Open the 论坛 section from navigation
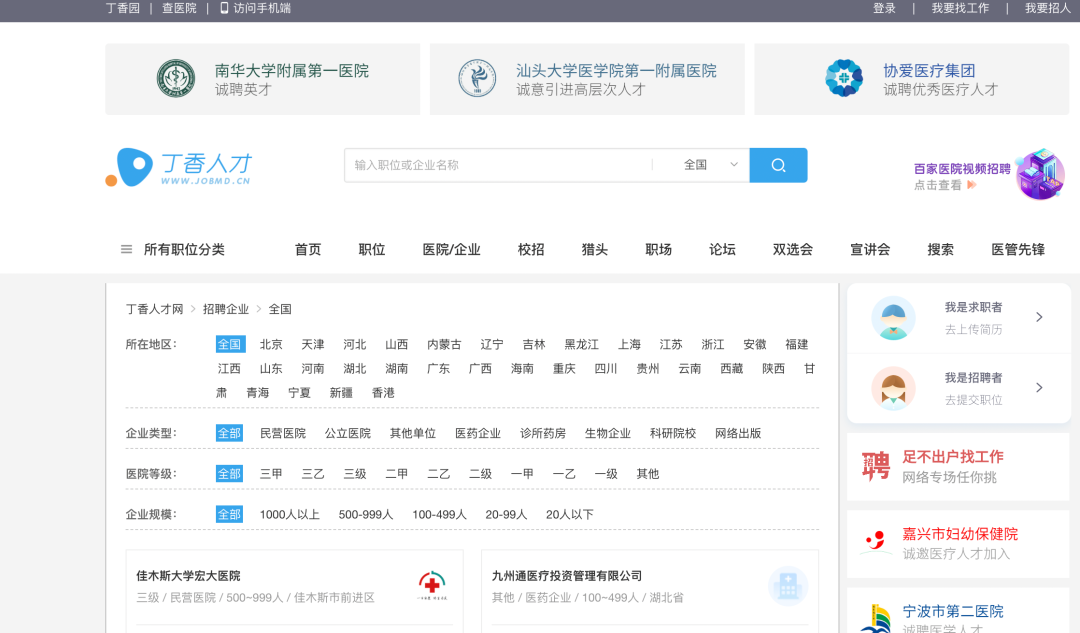The width and height of the screenshot is (1080, 633). coord(722,249)
